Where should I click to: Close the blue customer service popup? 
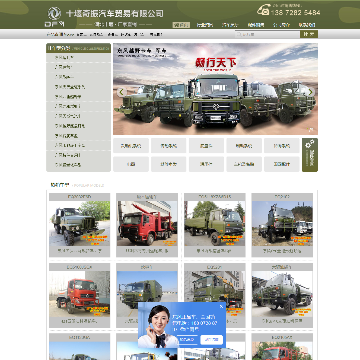pyautogui.click(x=221, y=306)
